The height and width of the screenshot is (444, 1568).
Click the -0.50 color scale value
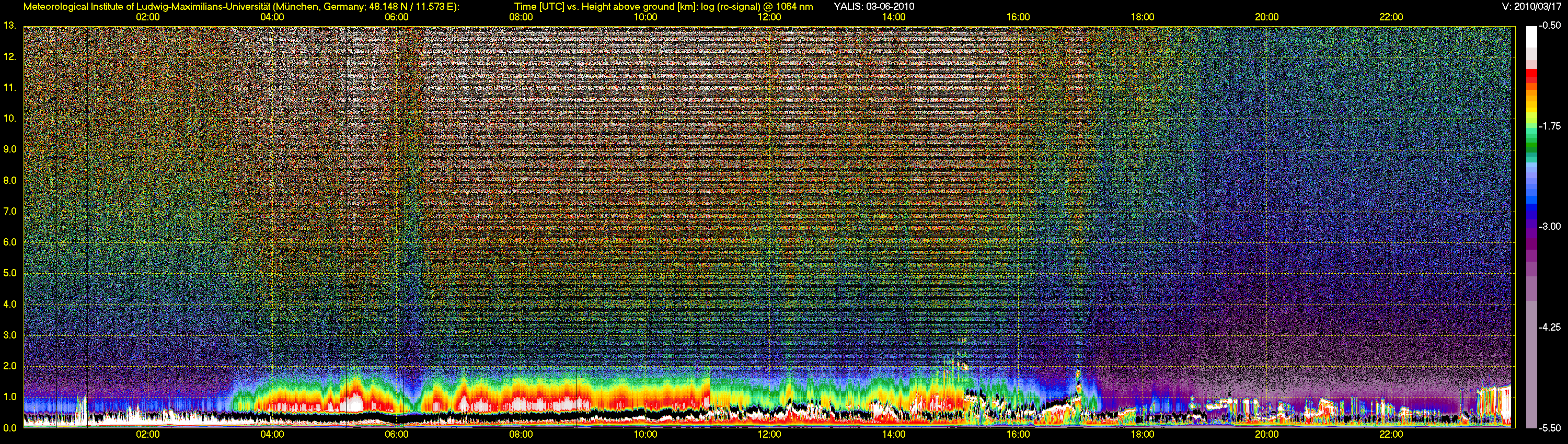pos(1550,26)
